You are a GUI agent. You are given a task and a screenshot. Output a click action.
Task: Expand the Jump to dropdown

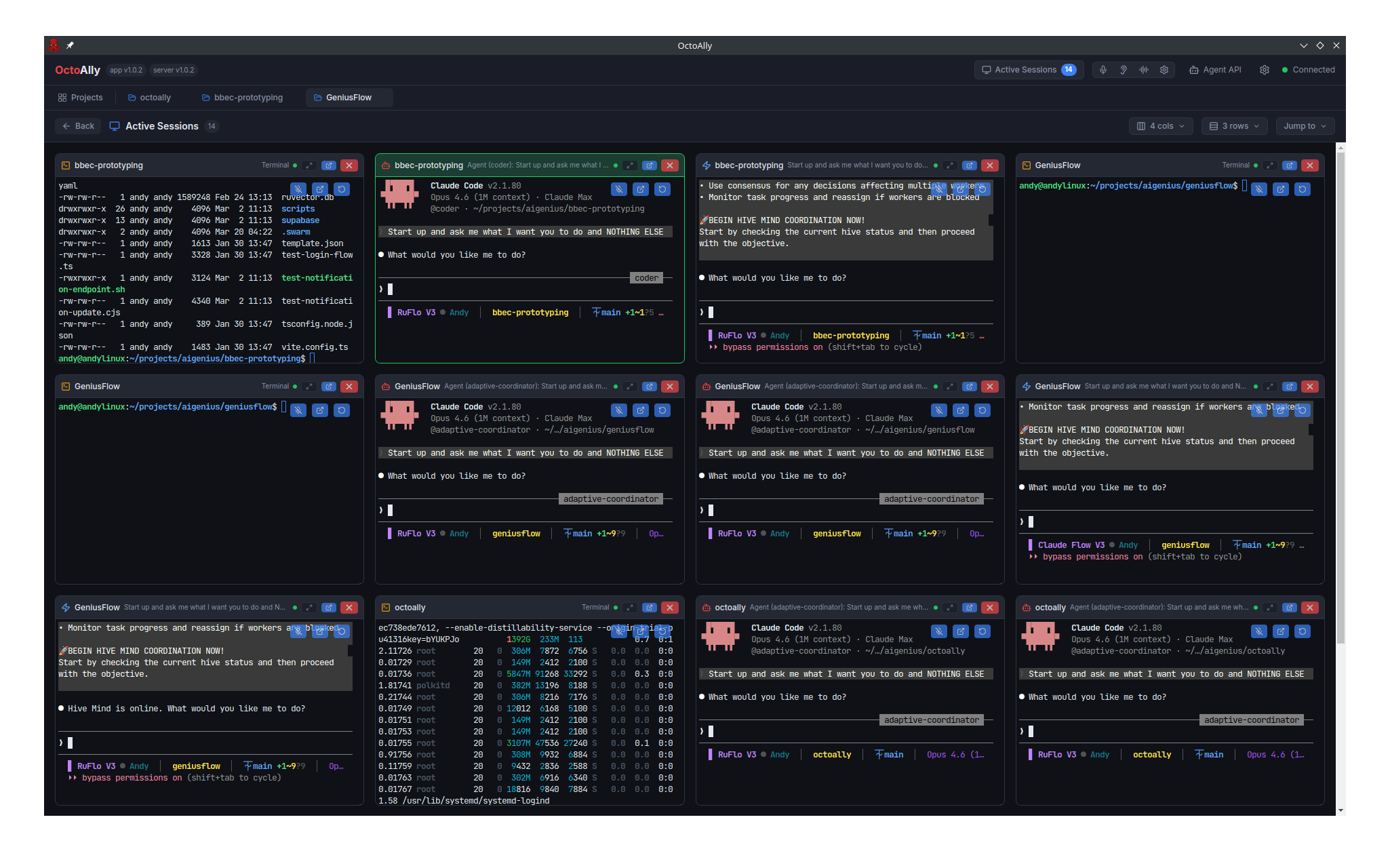1305,126
